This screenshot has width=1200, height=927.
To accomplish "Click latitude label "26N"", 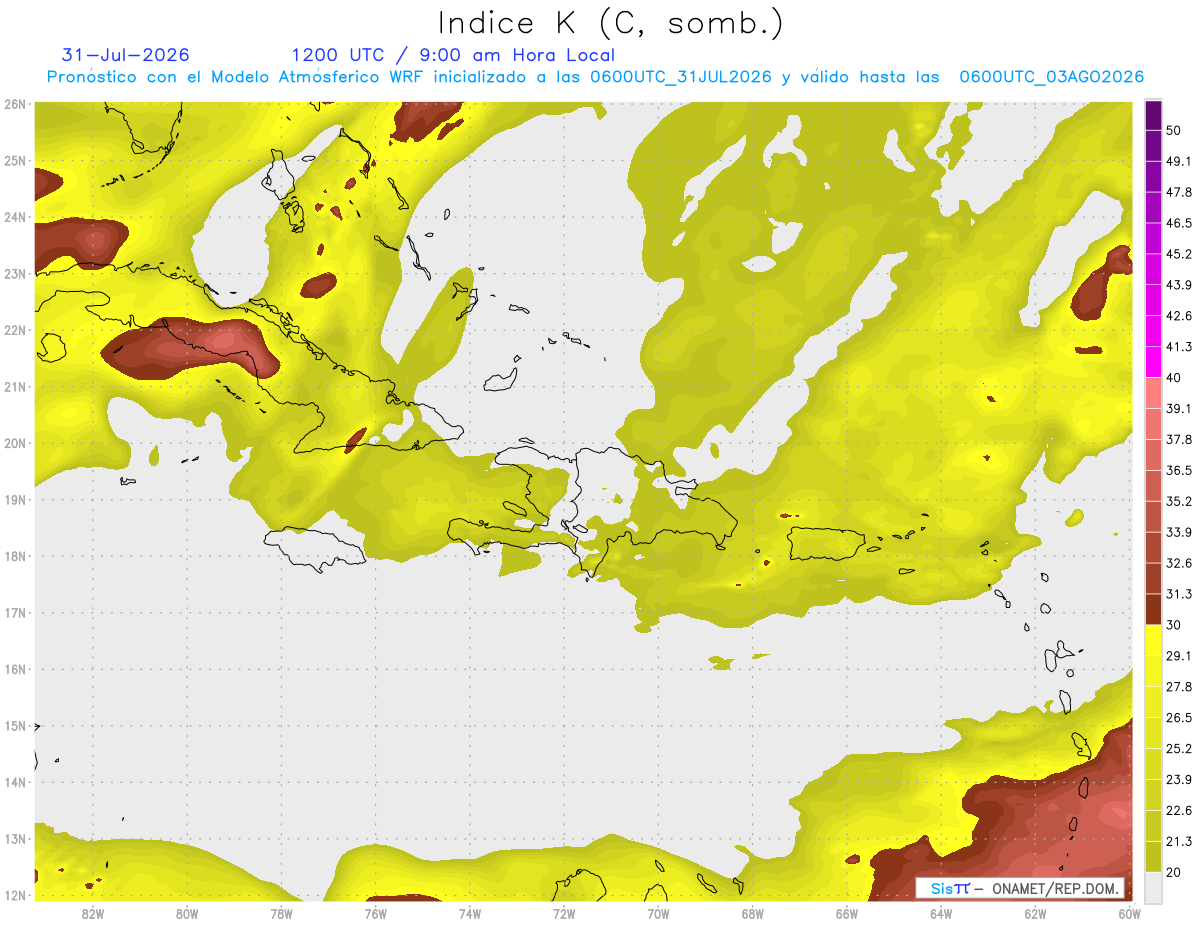I will pyautogui.click(x=15, y=104).
